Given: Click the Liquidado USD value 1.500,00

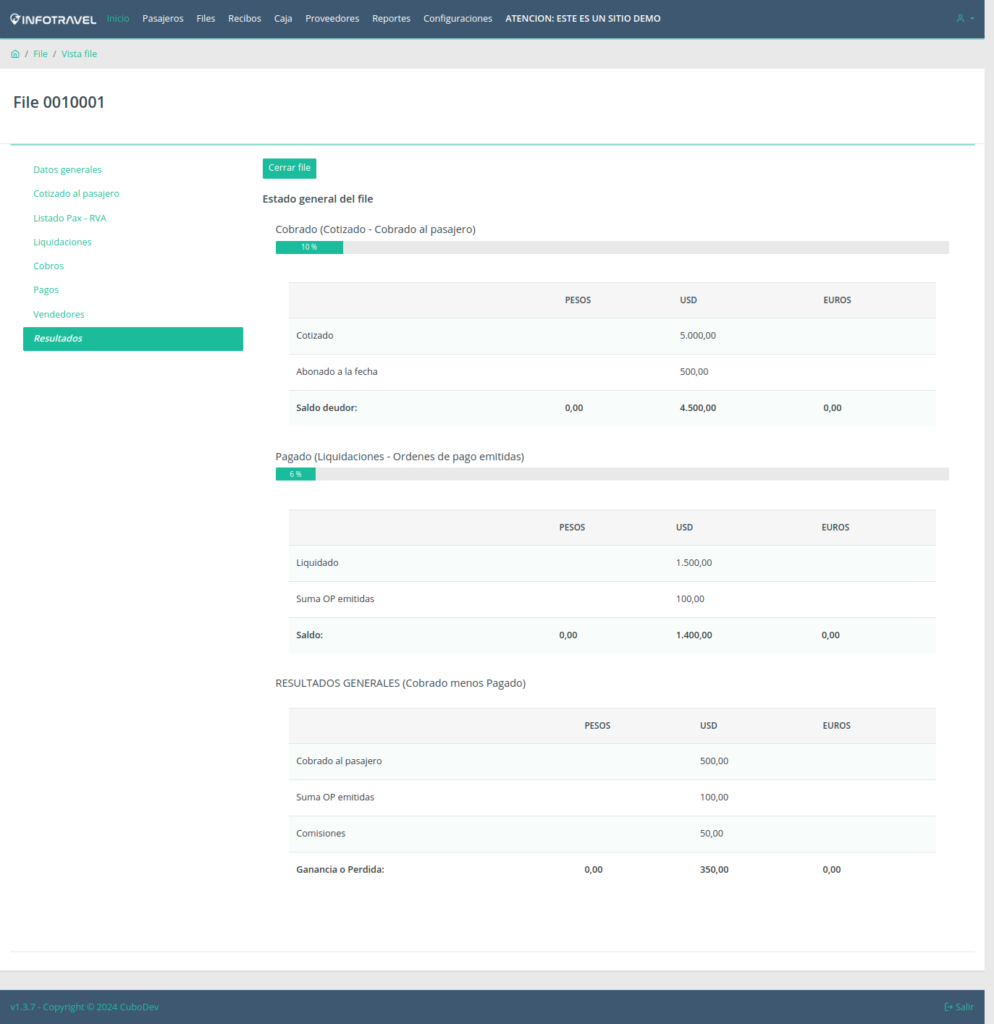Looking at the screenshot, I should (694, 563).
